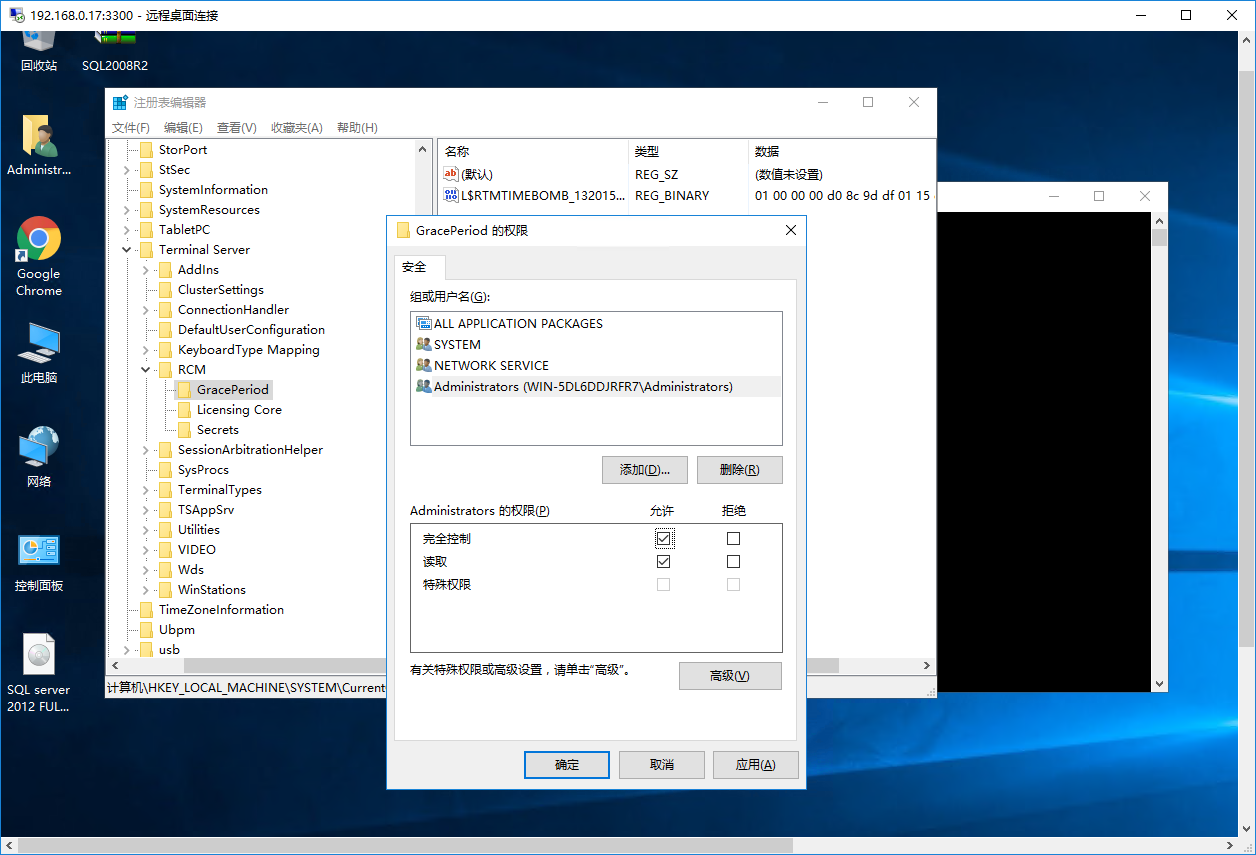Open Google Chrome from the desktop
The image size is (1256, 855).
[x=38, y=243]
